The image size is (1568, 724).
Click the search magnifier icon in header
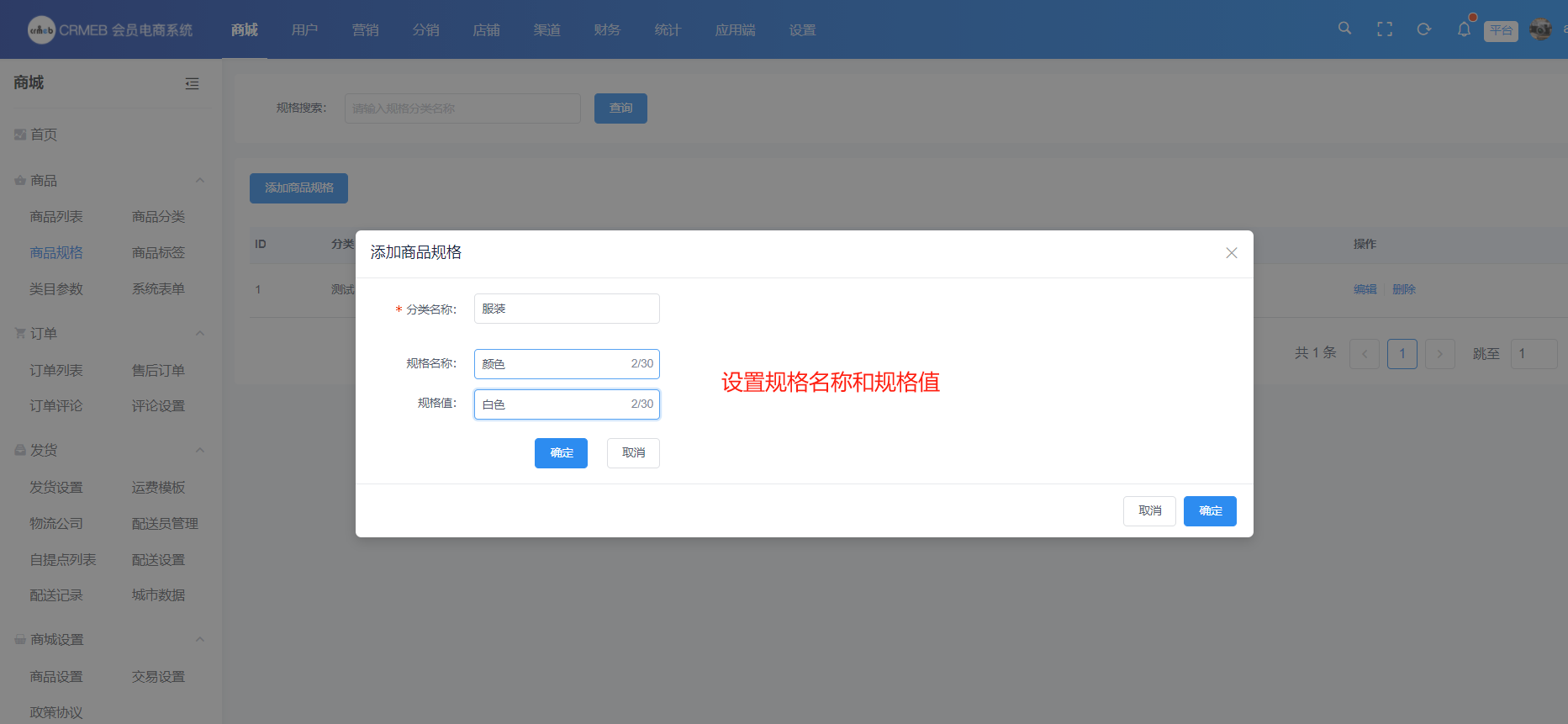(1344, 29)
